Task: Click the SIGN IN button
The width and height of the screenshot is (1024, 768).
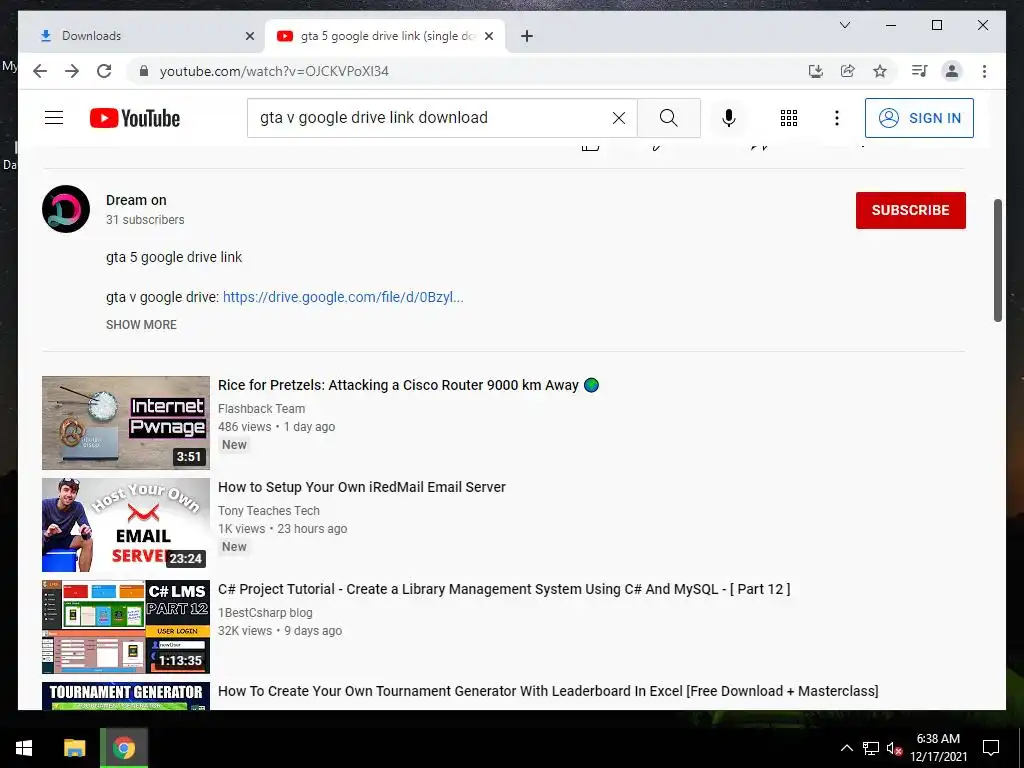Action: click(x=919, y=118)
